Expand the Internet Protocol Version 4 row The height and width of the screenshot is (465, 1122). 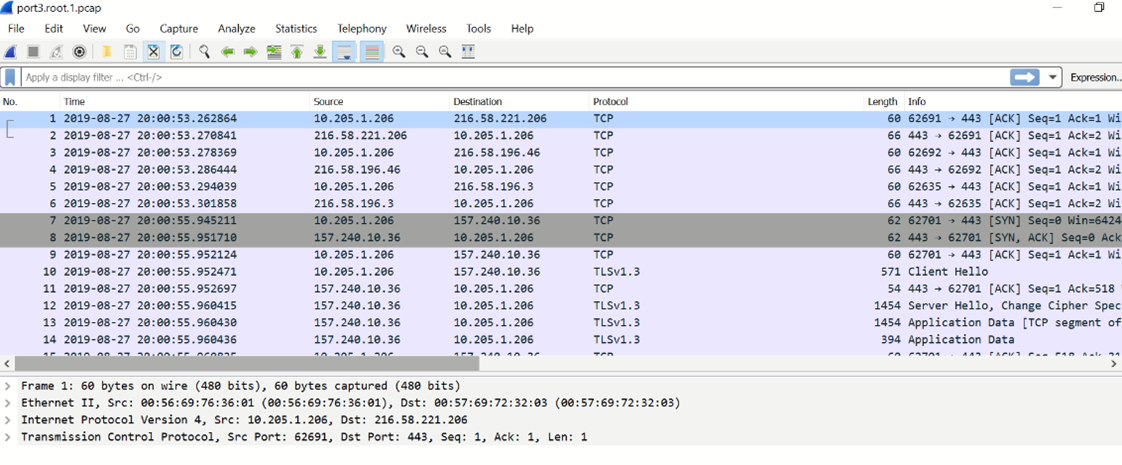(8, 420)
